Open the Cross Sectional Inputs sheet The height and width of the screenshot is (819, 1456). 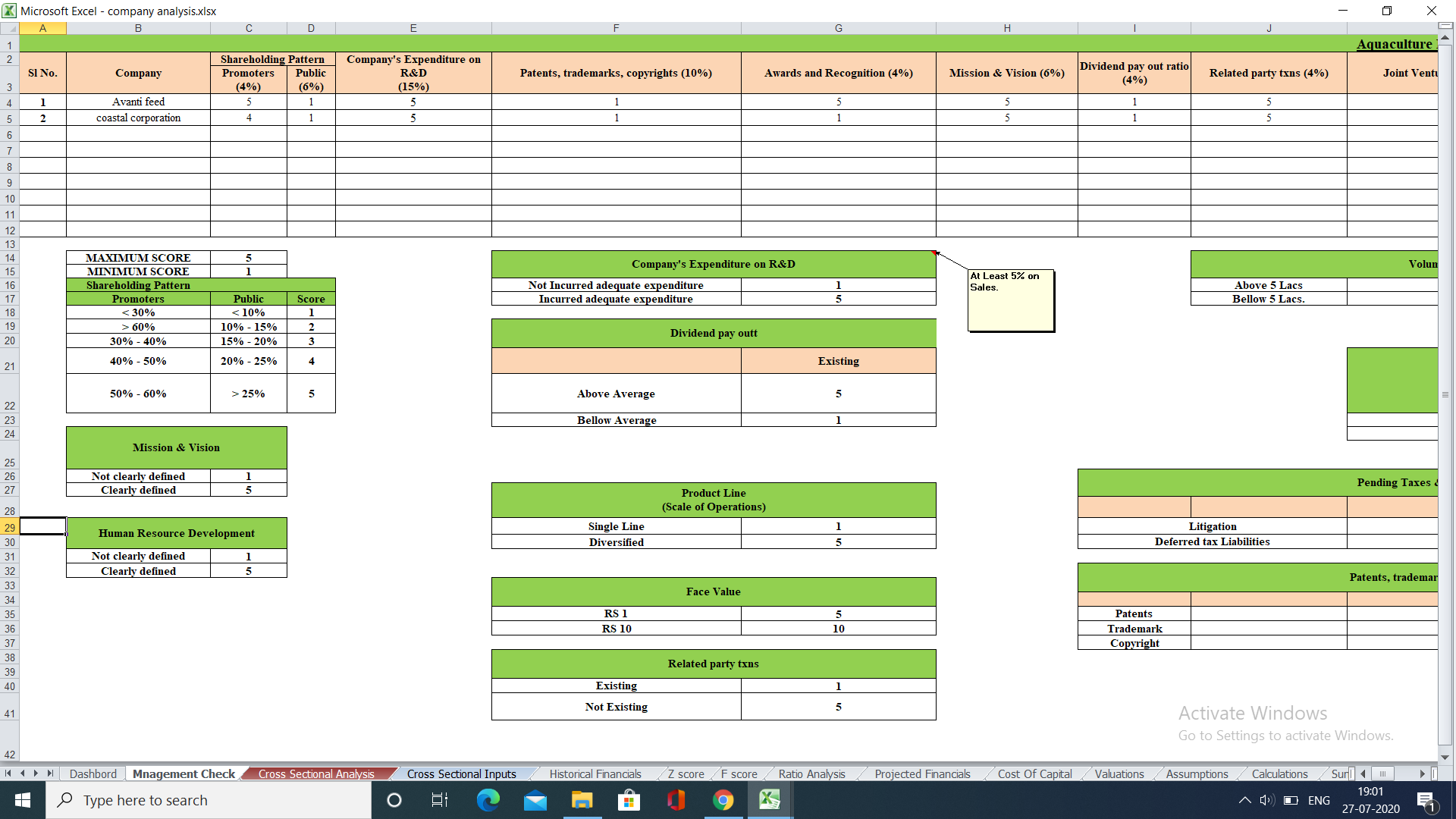[x=461, y=774]
